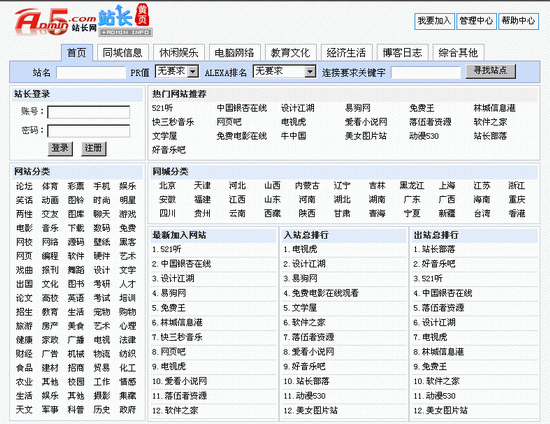Open 网页吧 in 热门网站推荐
The width and height of the screenshot is (550, 424).
[229, 122]
